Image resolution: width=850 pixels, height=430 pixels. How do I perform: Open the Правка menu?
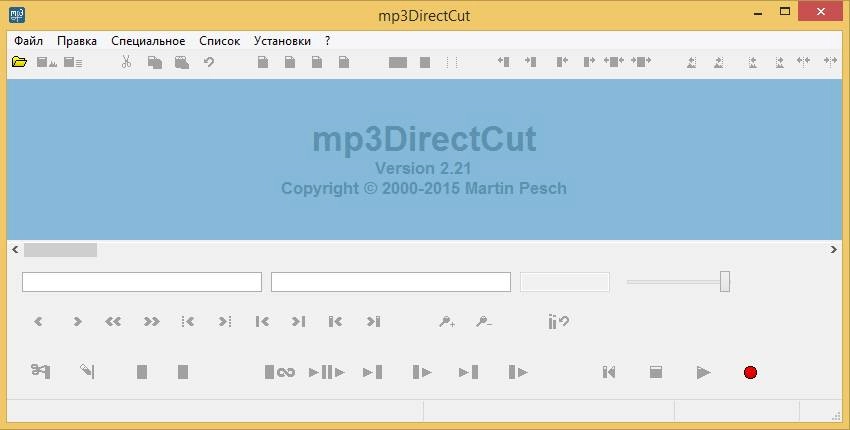77,41
